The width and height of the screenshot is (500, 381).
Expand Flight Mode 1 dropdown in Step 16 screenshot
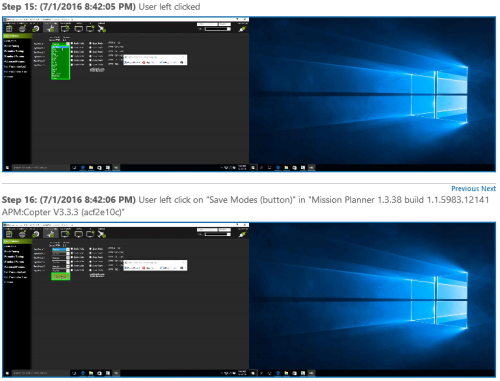[60, 249]
